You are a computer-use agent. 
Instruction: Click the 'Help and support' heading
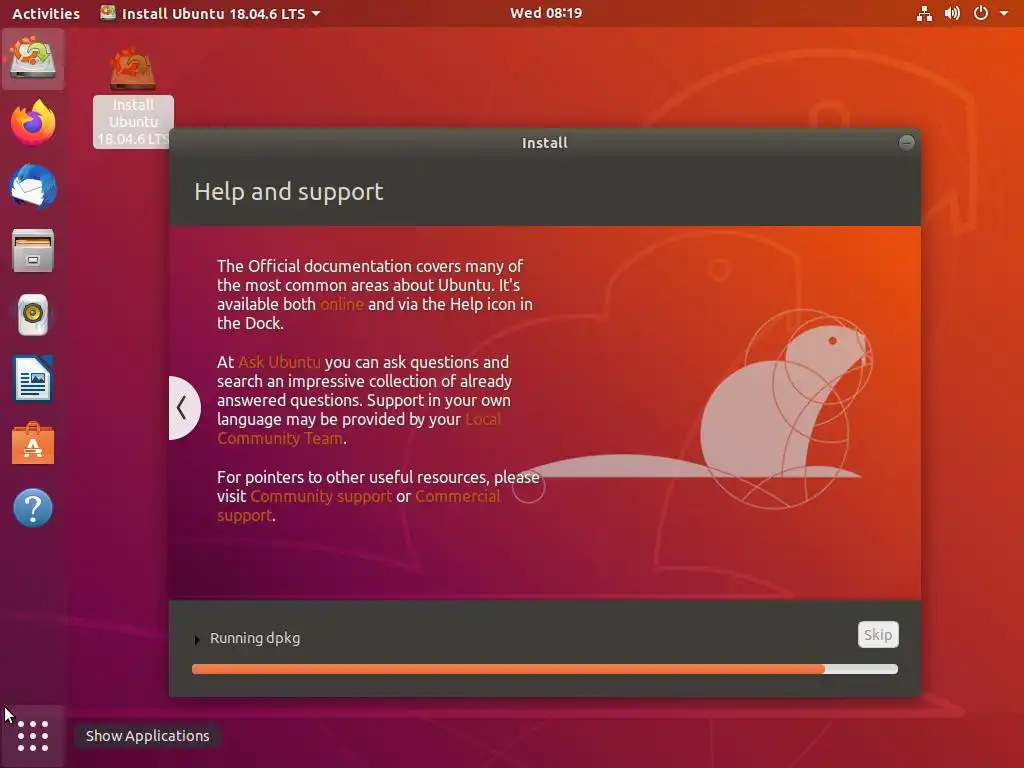289,192
